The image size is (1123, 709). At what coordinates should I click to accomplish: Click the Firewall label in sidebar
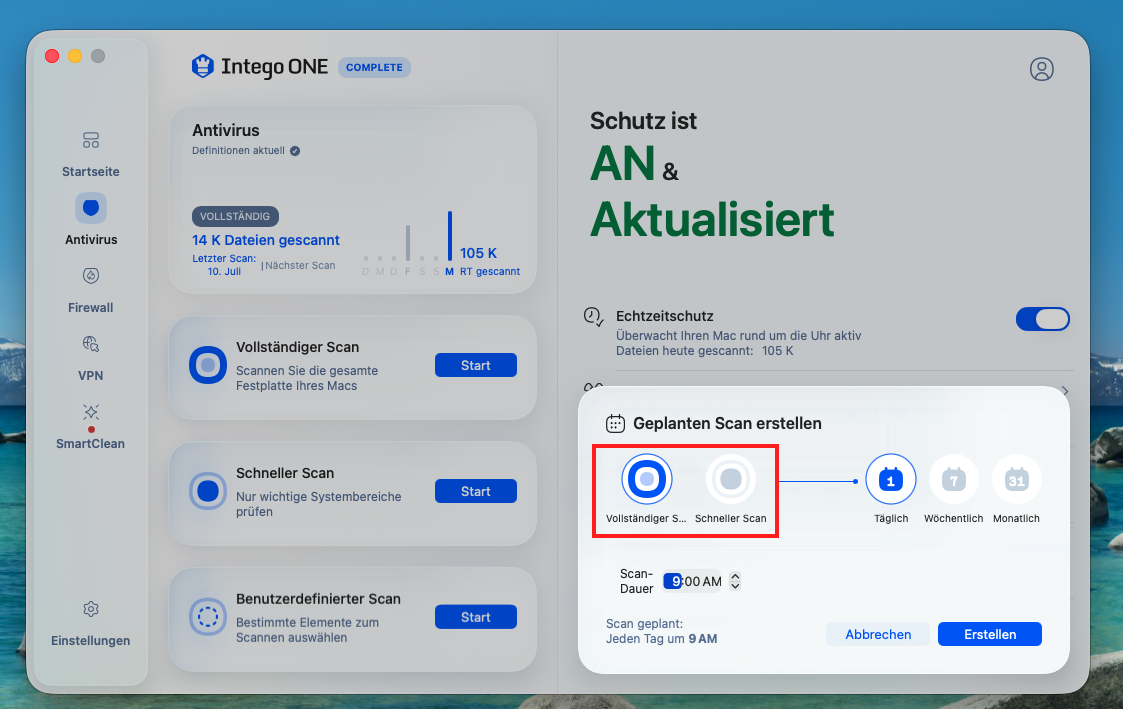91,308
